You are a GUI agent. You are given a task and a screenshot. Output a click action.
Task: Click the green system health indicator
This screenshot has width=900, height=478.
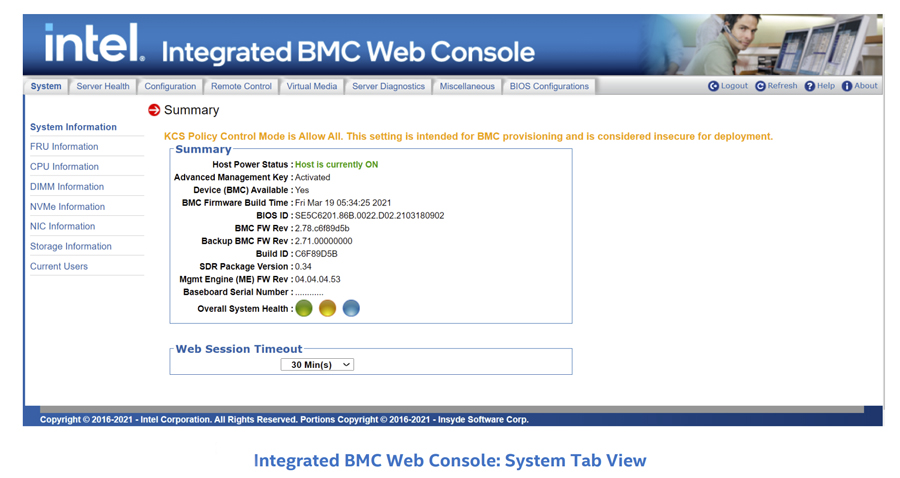point(304,308)
